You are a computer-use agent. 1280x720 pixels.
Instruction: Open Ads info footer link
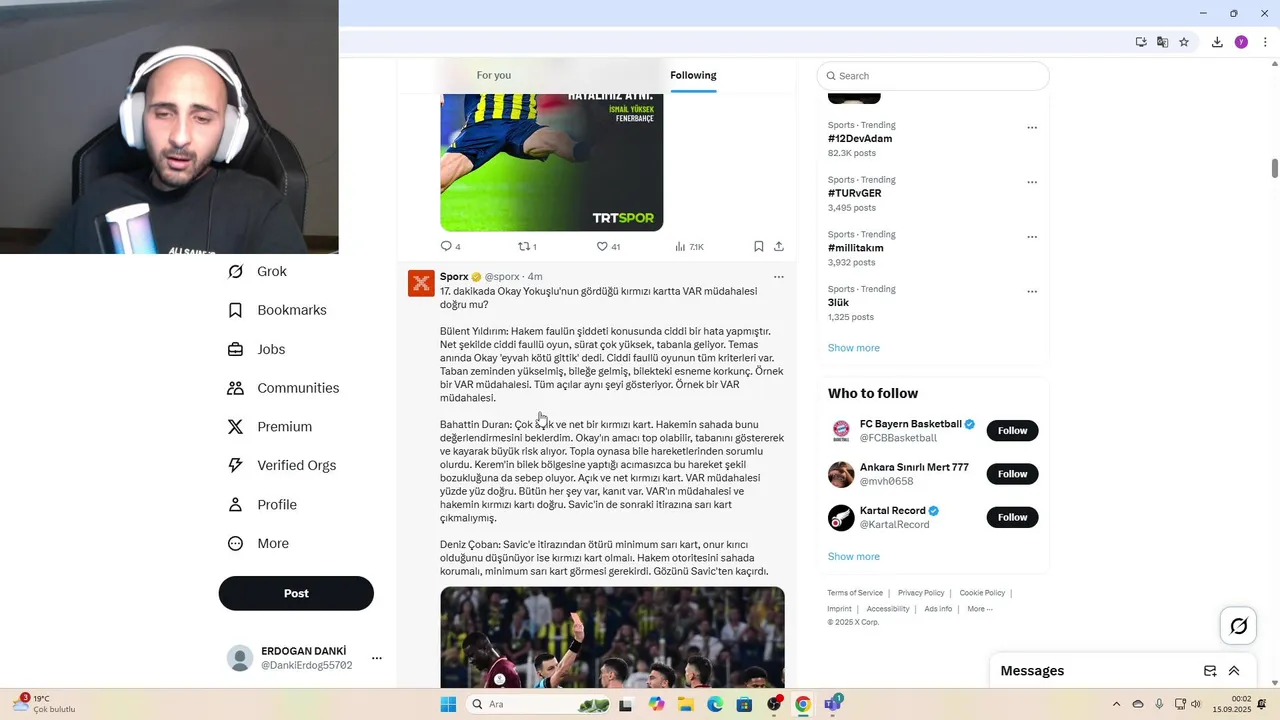tap(938, 609)
